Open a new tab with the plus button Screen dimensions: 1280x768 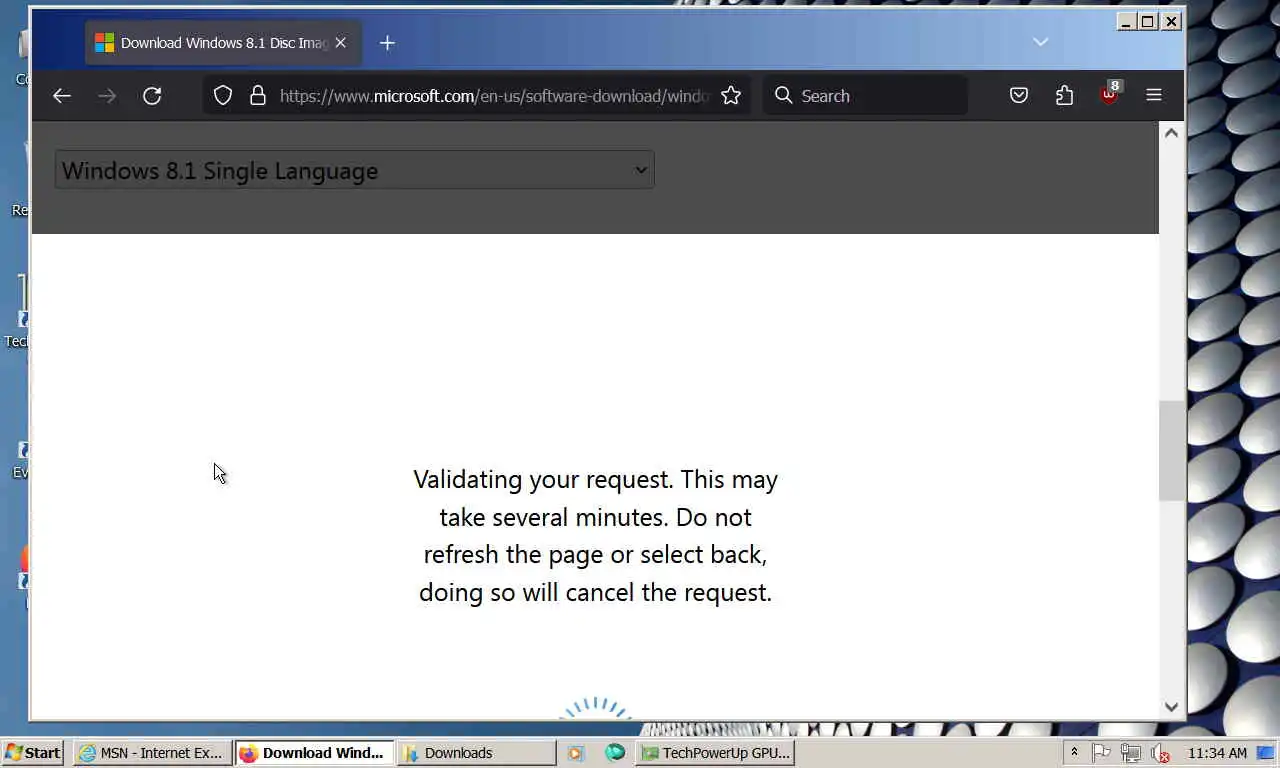point(387,43)
